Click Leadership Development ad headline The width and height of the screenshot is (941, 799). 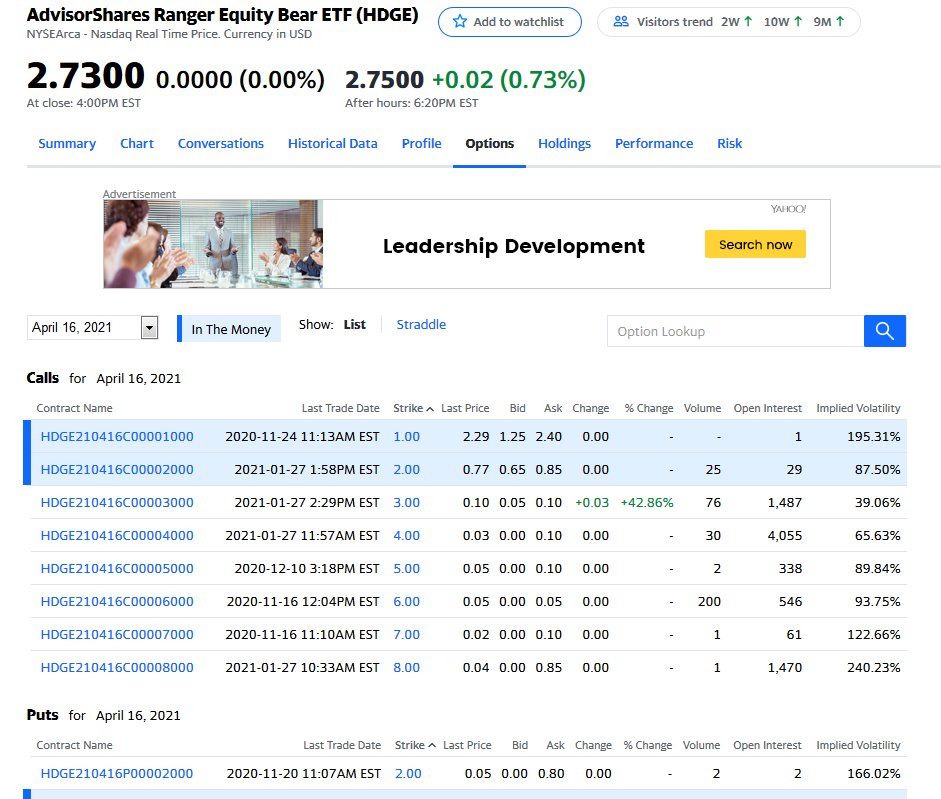514,246
